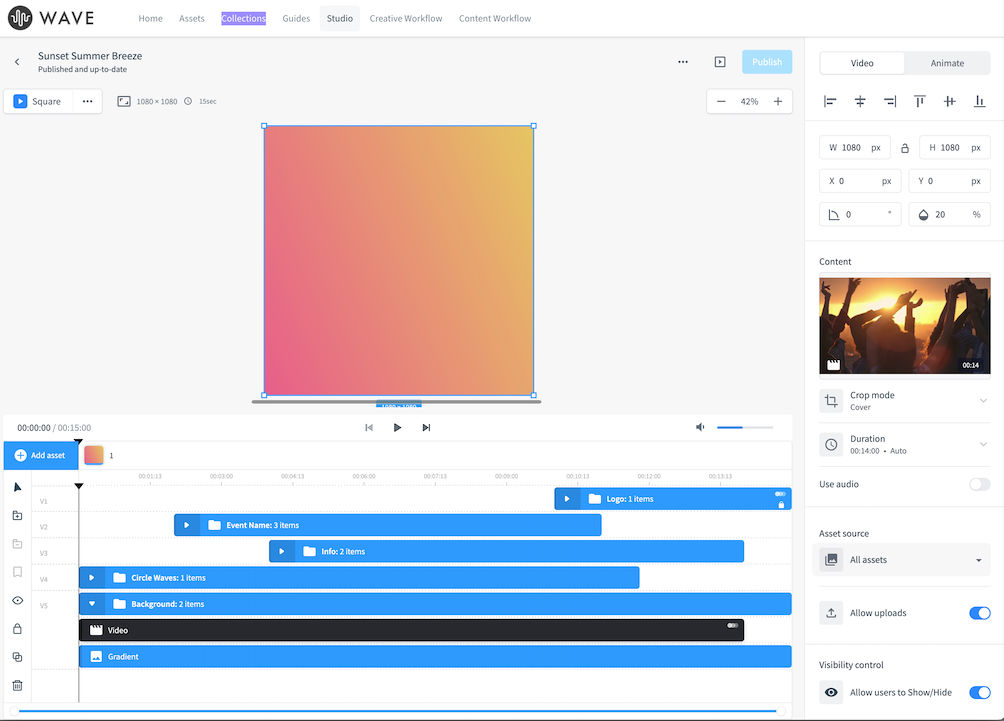Open the Home menu
This screenshot has height=721, width=1004.
coord(150,19)
